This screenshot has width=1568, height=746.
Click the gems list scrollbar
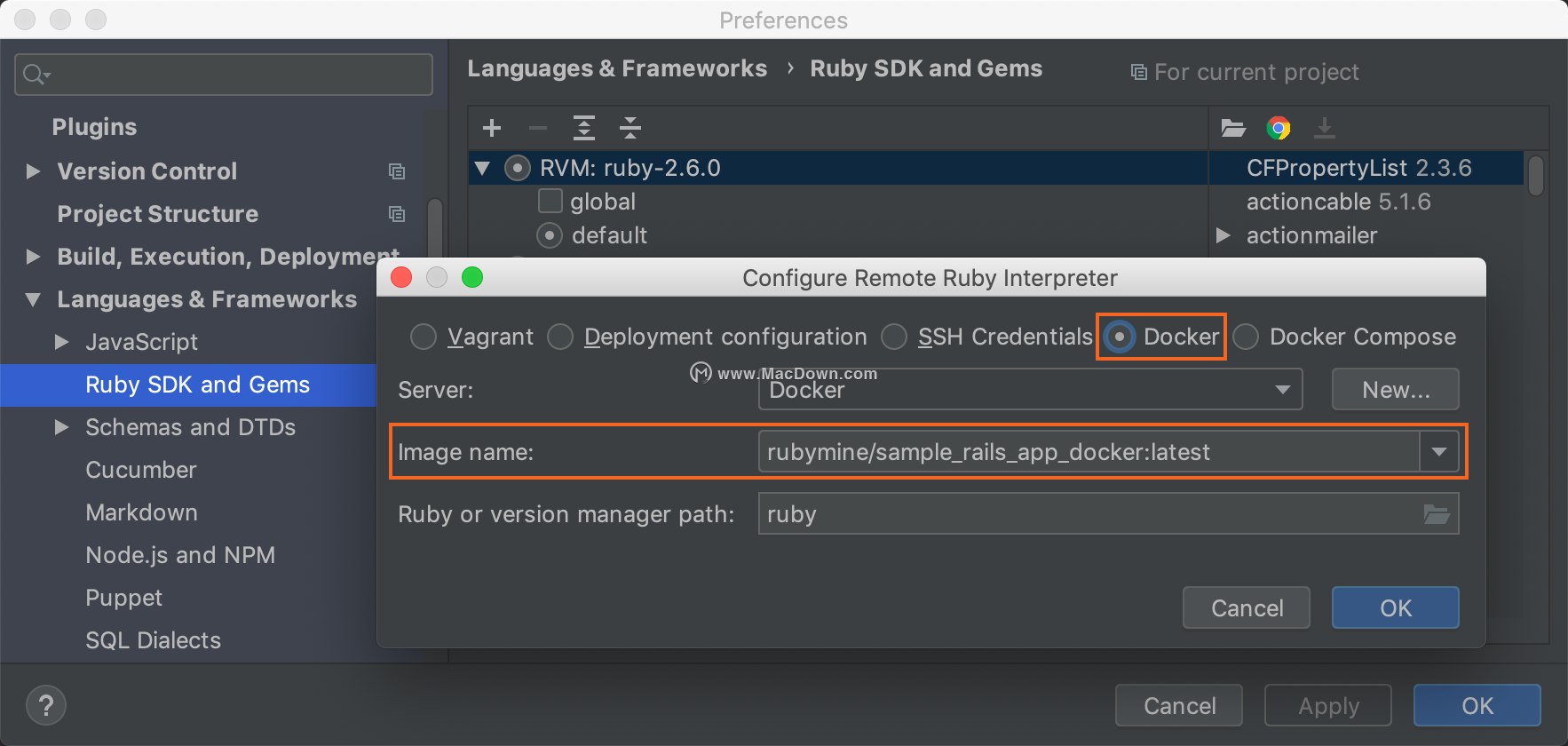click(x=1536, y=175)
